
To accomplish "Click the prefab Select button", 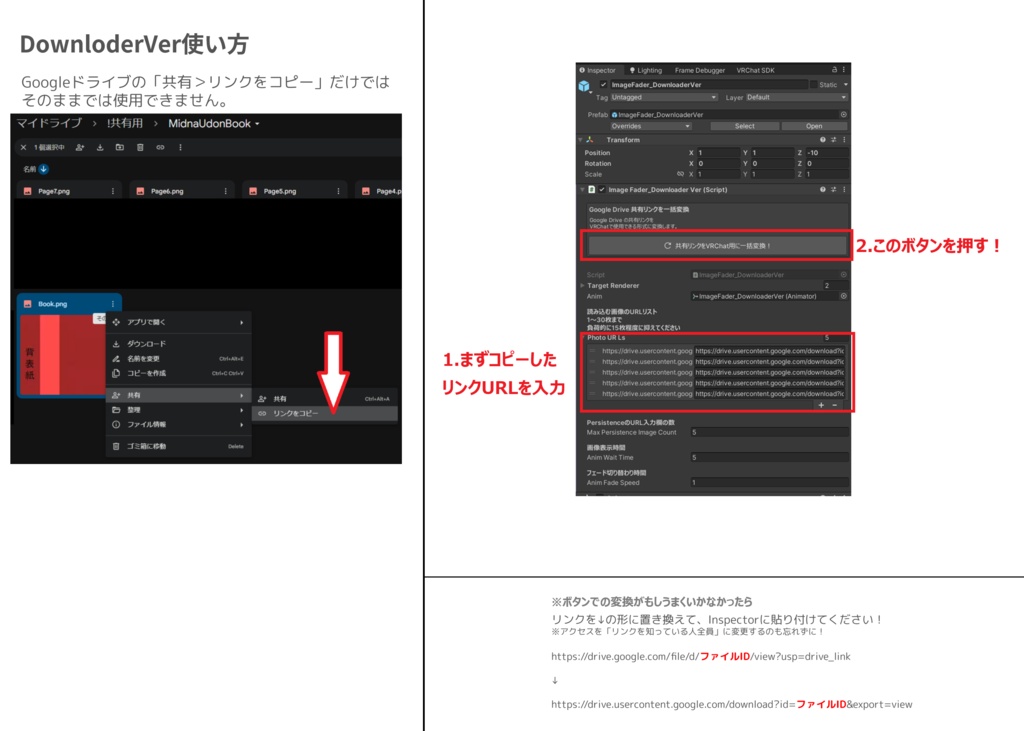I will click(744, 126).
